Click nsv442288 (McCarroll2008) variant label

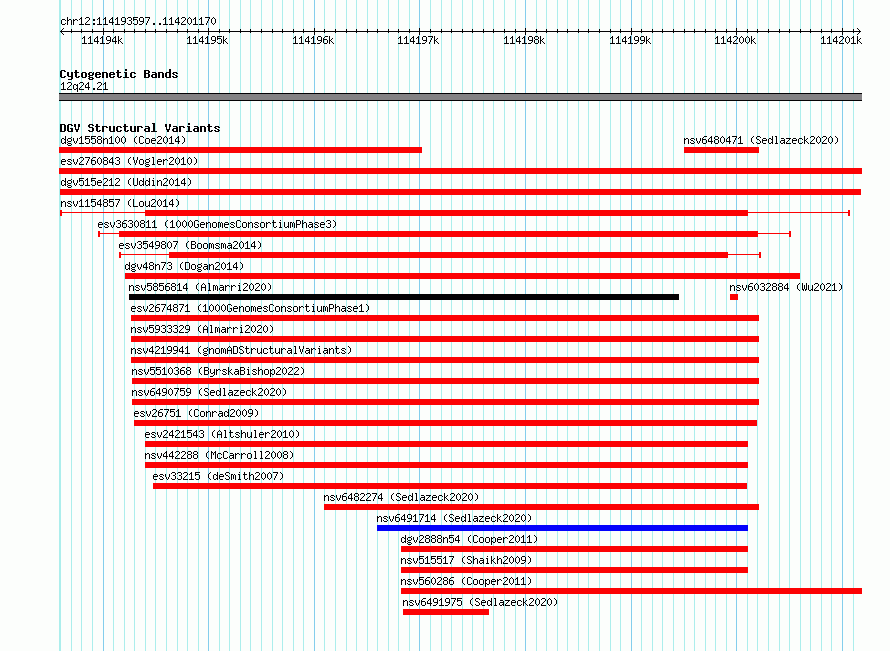[x=219, y=455]
